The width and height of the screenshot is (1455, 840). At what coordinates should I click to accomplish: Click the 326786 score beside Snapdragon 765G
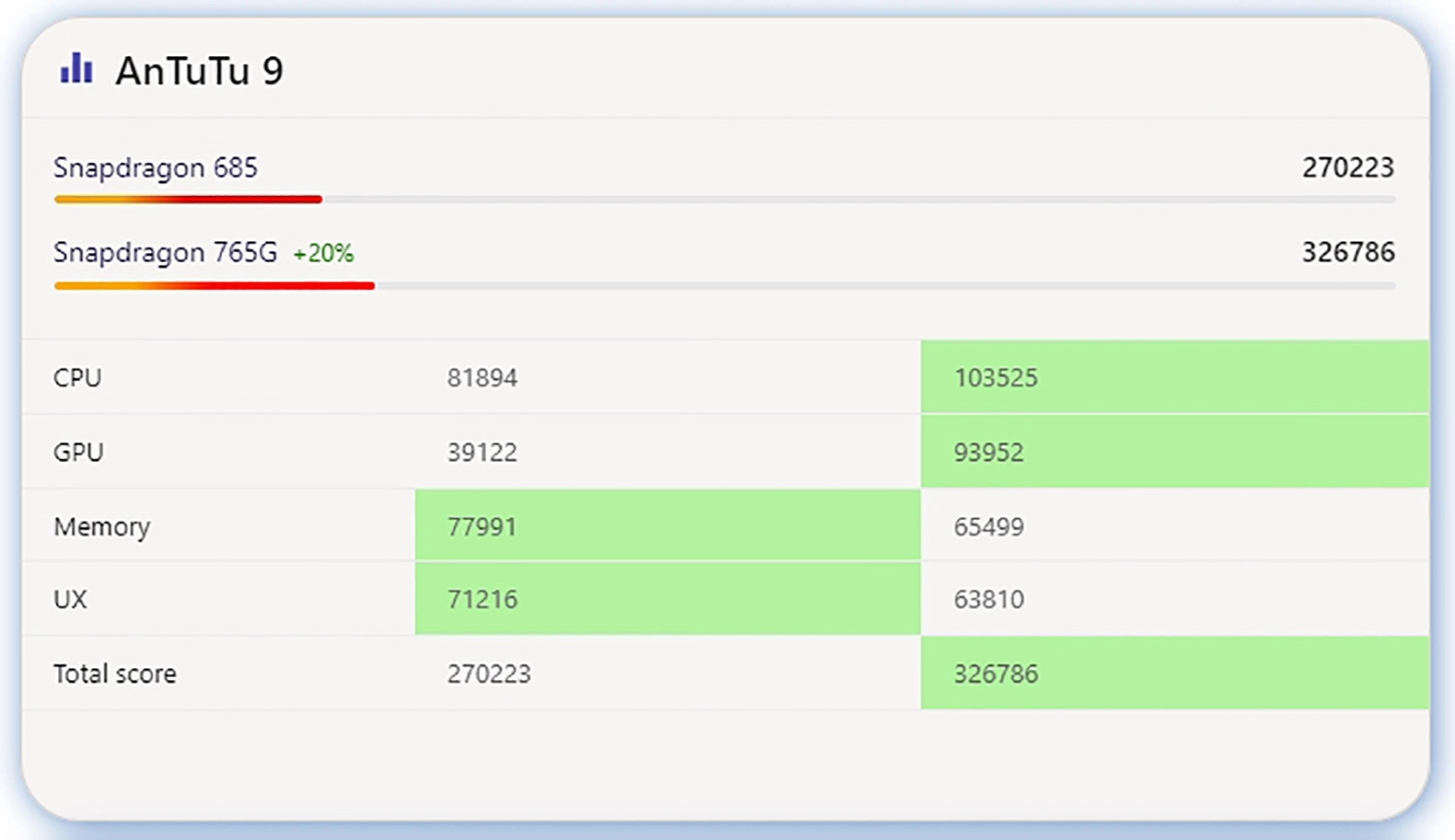click(x=1347, y=252)
